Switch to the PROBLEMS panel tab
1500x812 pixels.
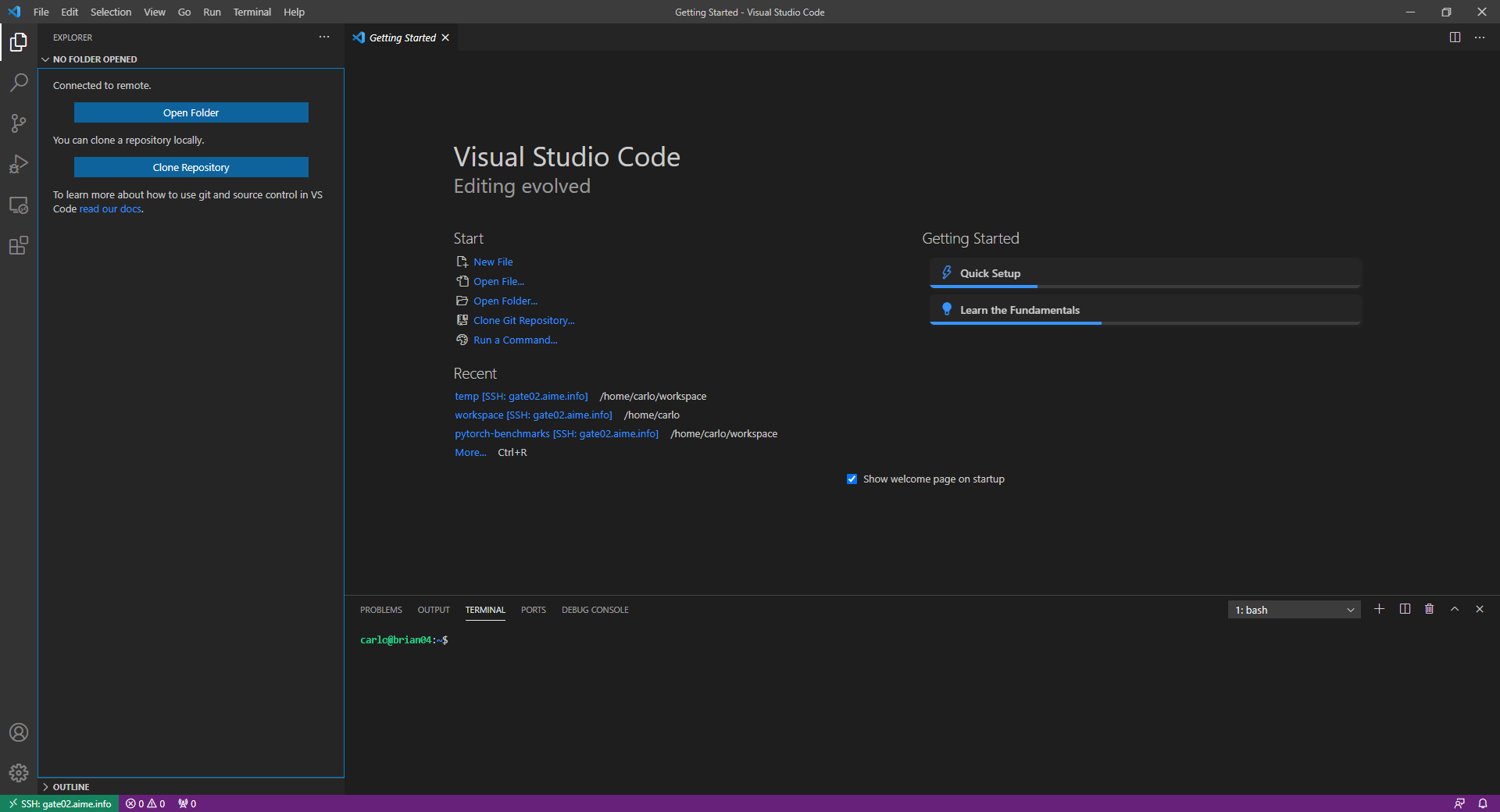pos(381,610)
